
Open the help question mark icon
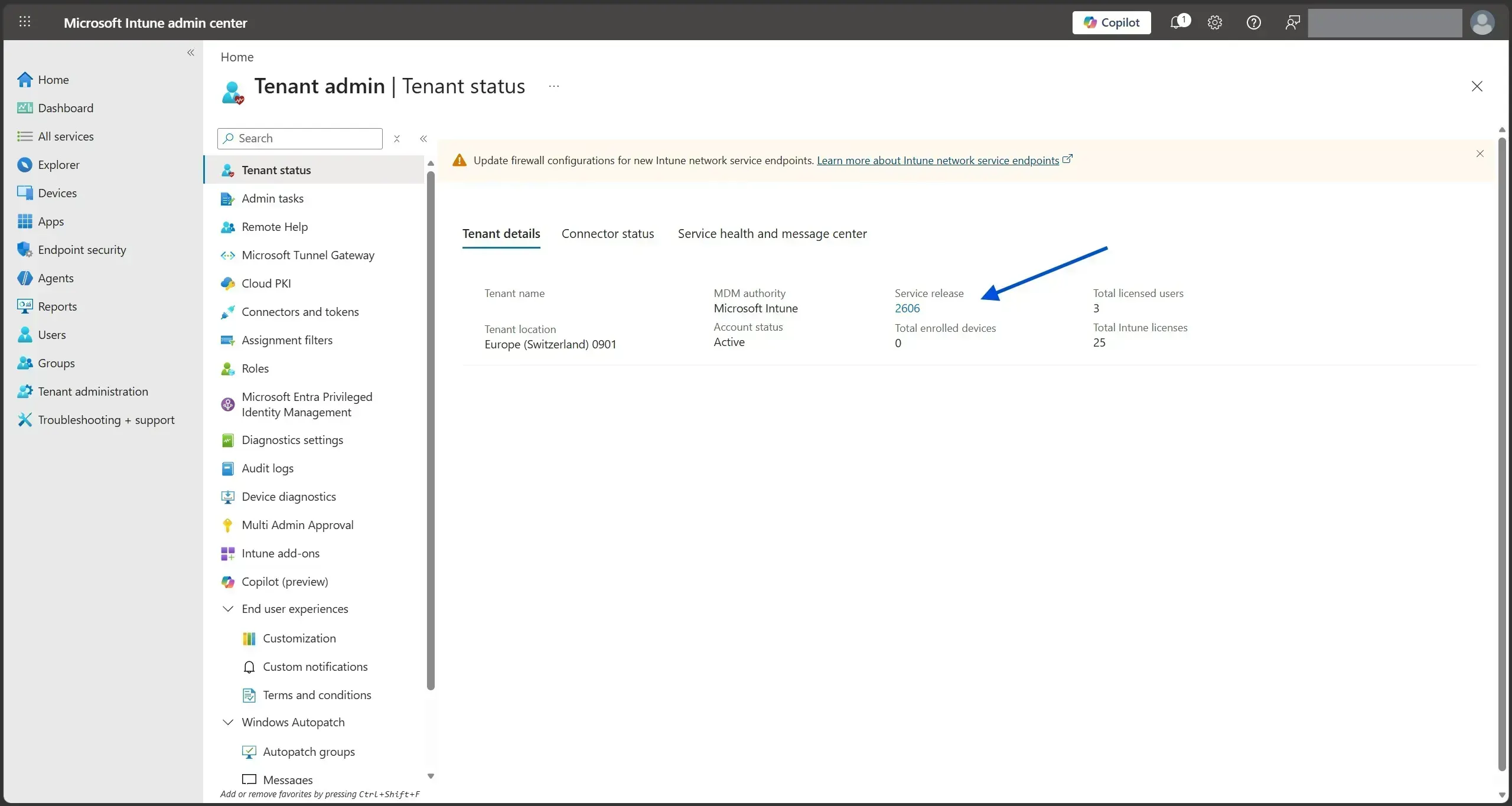click(x=1253, y=22)
